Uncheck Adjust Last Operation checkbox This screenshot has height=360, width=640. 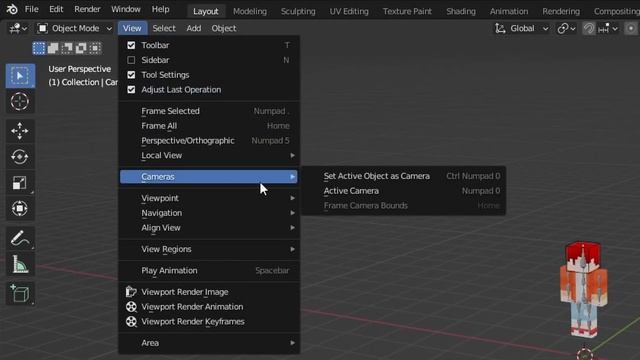[131, 89]
